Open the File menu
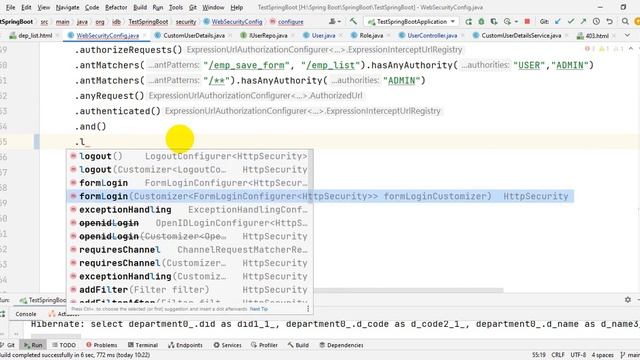This screenshot has width=640, height=360. 10,7
